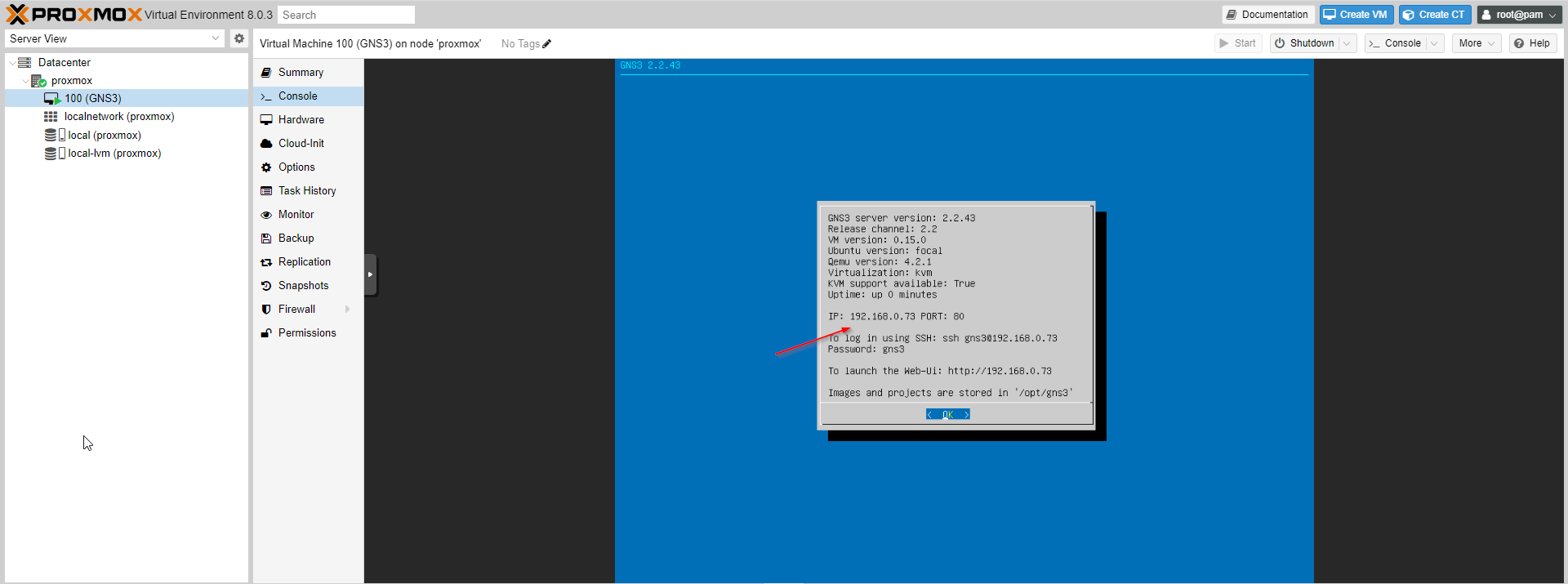Expand the console side control handle
Screen dimensions: 1568x584
pyautogui.click(x=370, y=274)
